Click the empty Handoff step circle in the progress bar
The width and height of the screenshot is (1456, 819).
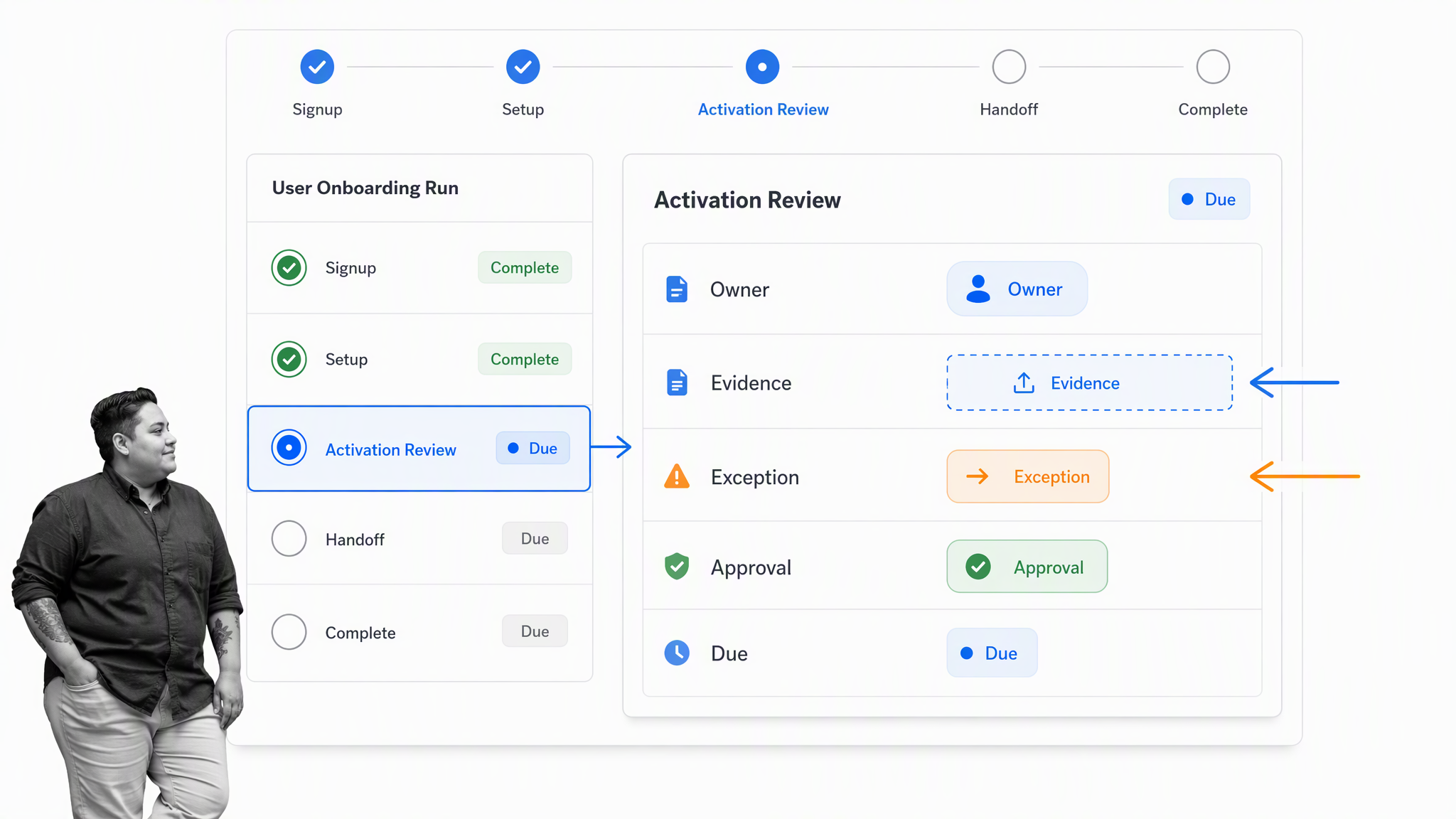(x=1009, y=67)
